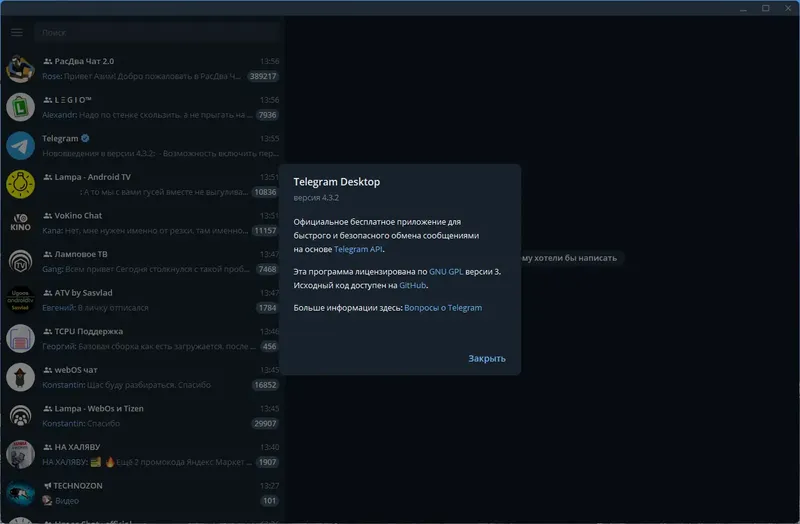The width and height of the screenshot is (800, 524).
Task: Select the TECHNOZON channel title
Action: pos(78,486)
